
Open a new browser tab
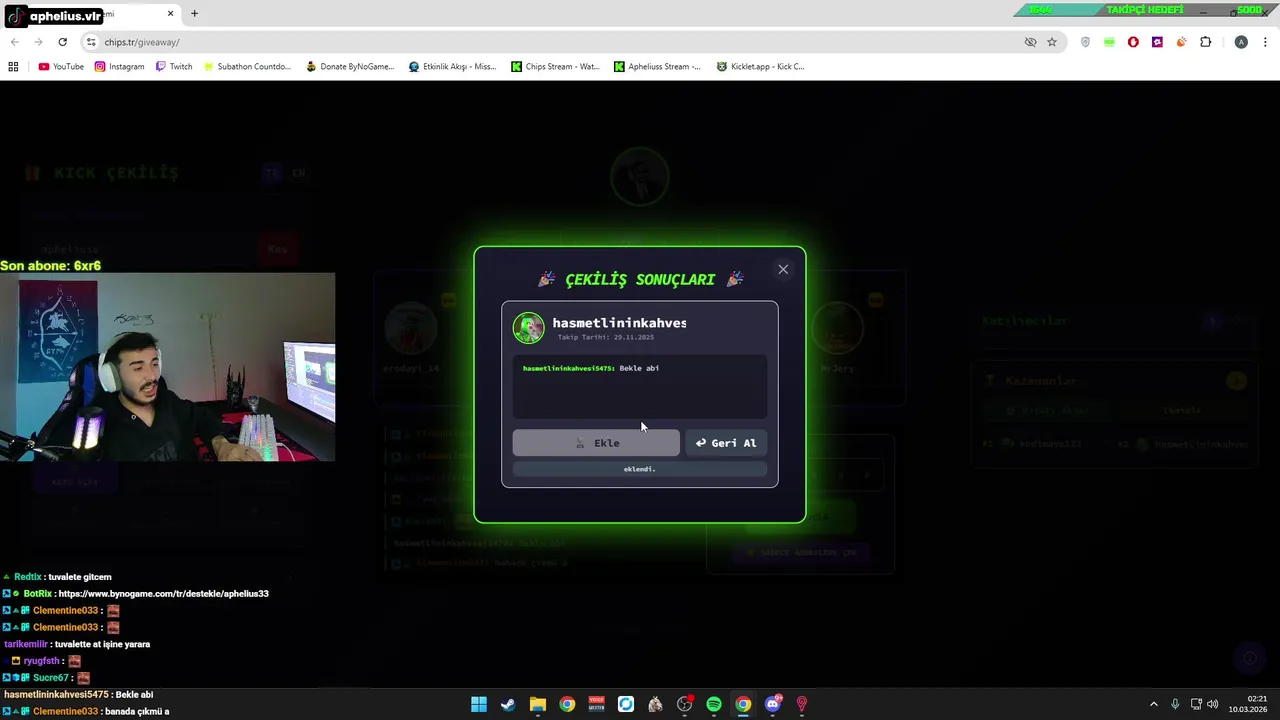click(x=194, y=14)
